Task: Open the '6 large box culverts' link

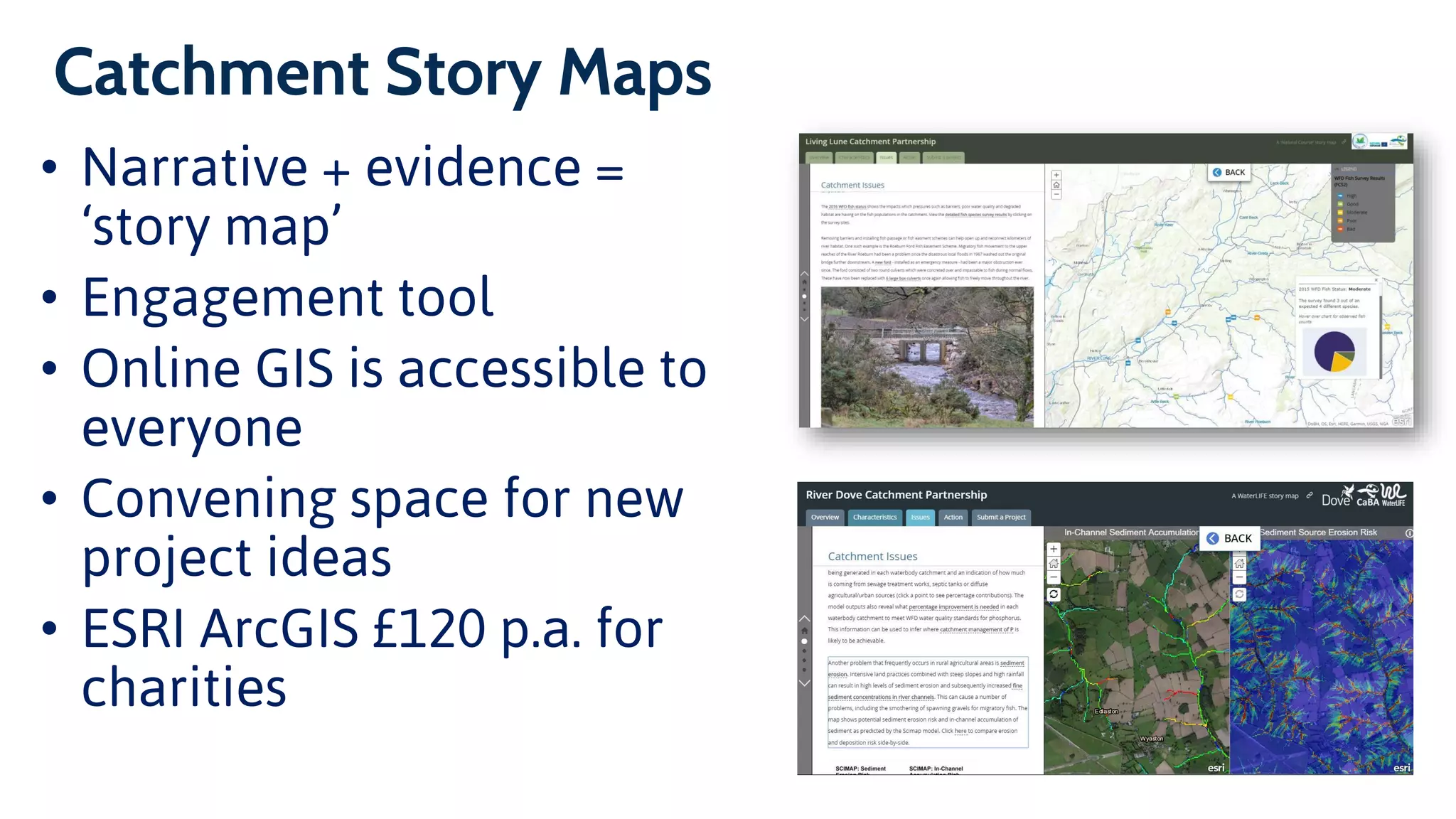Action: click(904, 279)
